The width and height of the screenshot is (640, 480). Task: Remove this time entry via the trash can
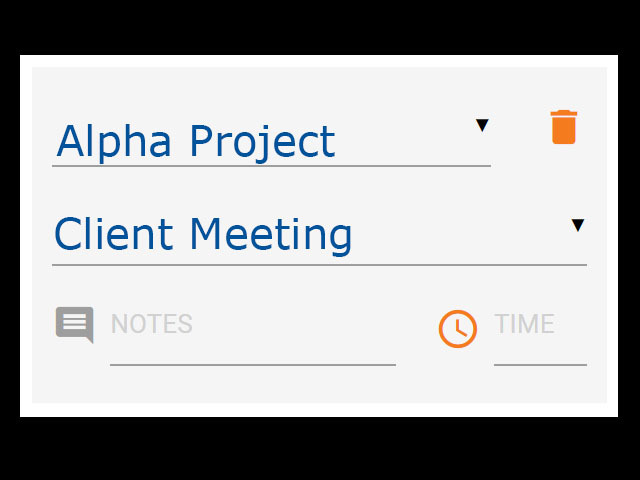[x=564, y=127]
